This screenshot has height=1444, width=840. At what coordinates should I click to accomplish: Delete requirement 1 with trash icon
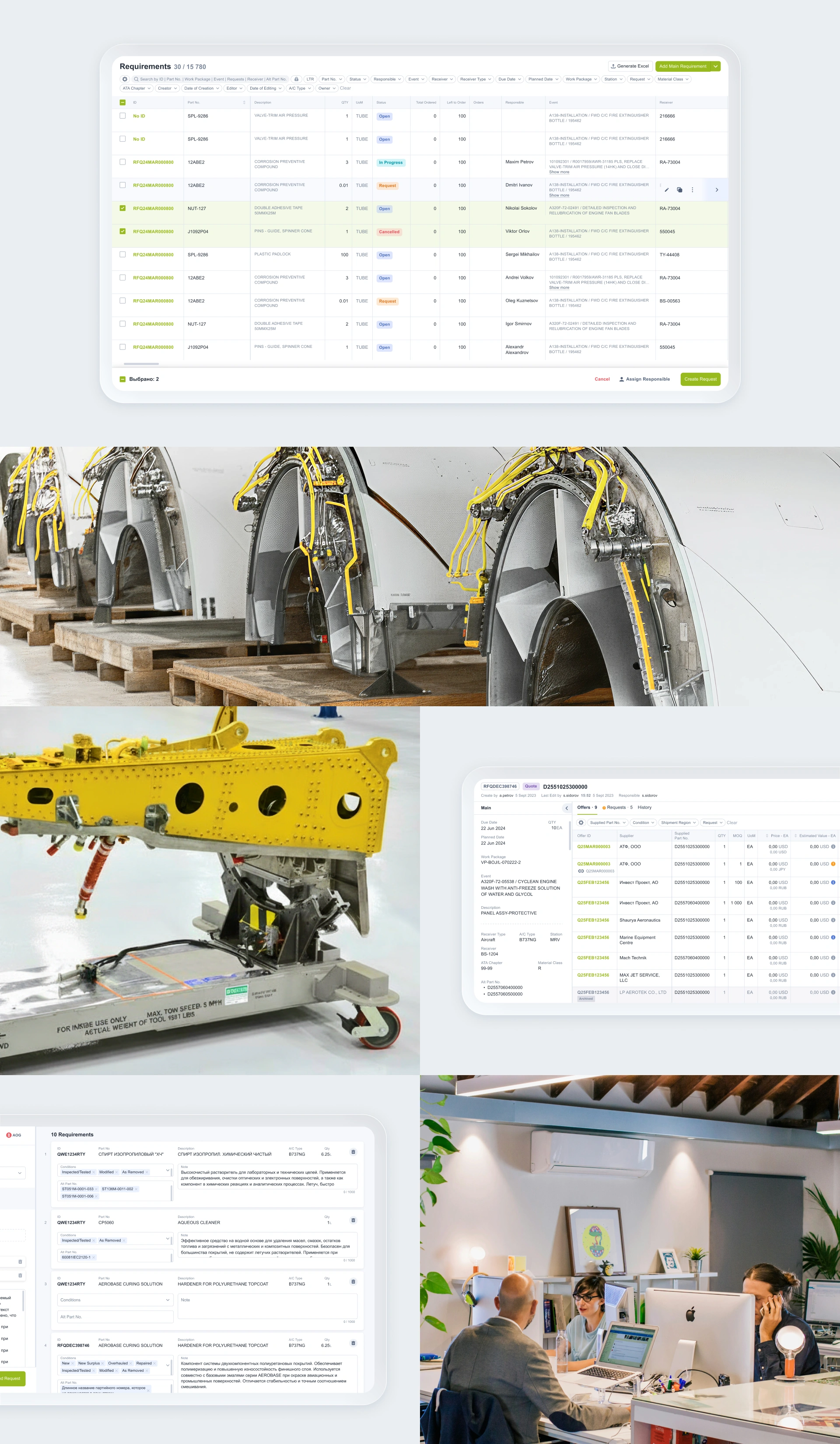[353, 1152]
